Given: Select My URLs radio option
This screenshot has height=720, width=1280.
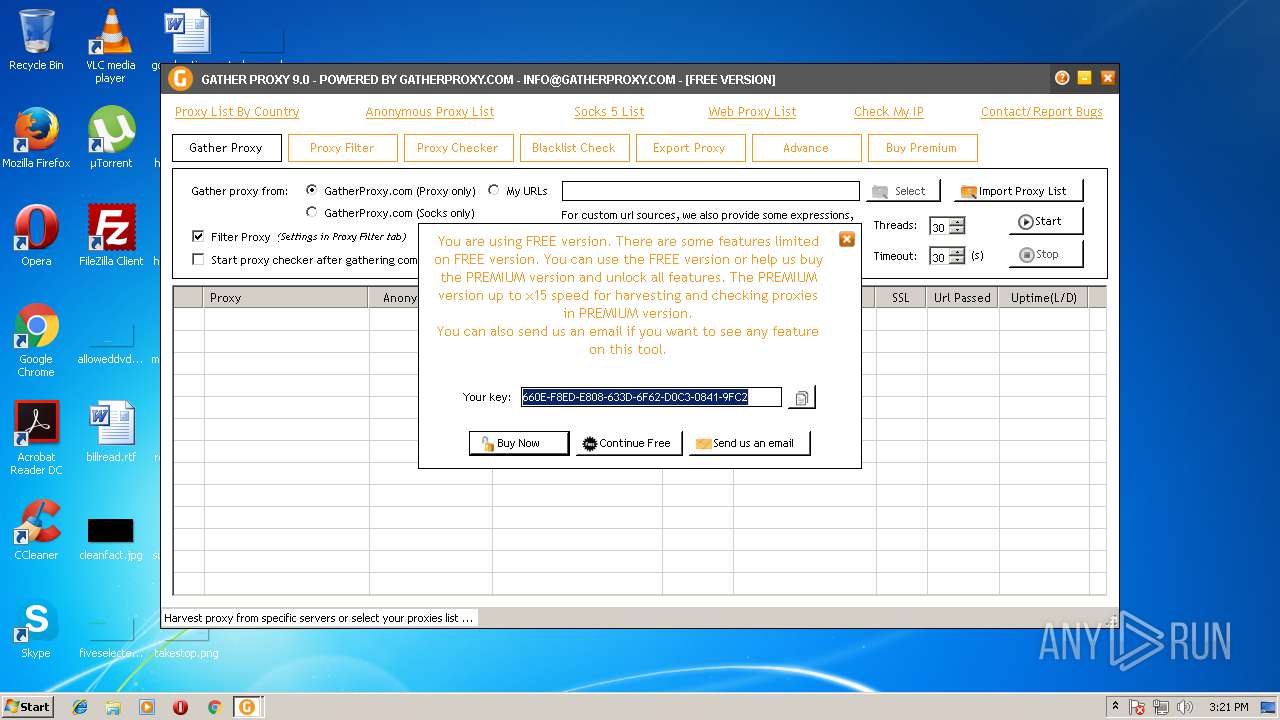Looking at the screenshot, I should [x=494, y=190].
